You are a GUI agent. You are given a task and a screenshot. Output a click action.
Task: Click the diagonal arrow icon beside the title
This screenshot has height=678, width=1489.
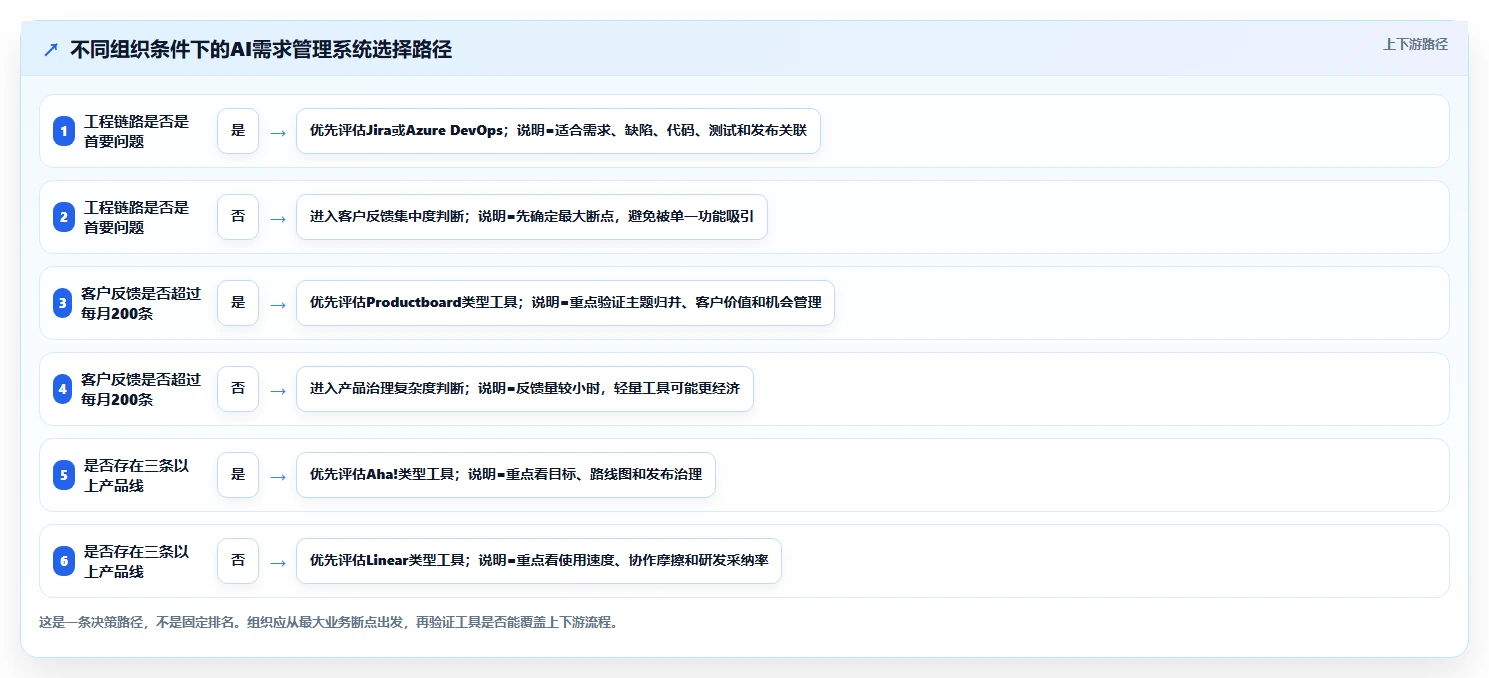click(51, 50)
